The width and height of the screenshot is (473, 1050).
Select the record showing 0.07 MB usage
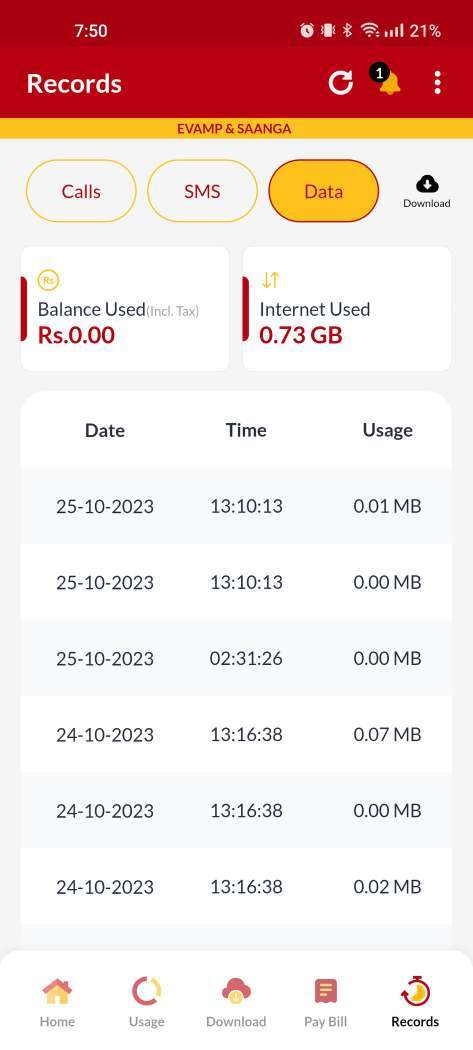click(236, 735)
